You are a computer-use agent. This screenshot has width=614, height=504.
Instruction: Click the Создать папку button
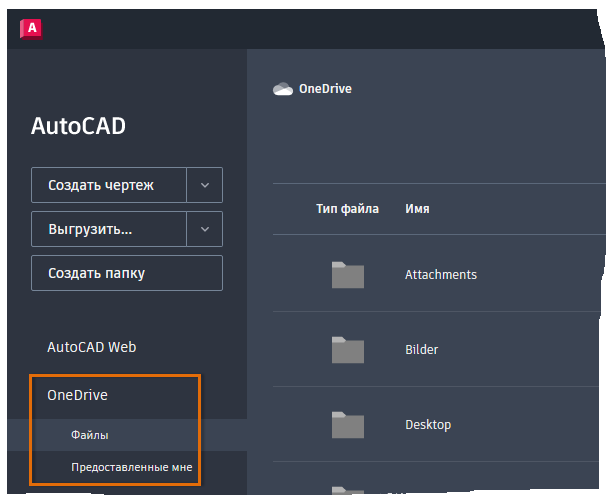(x=127, y=273)
